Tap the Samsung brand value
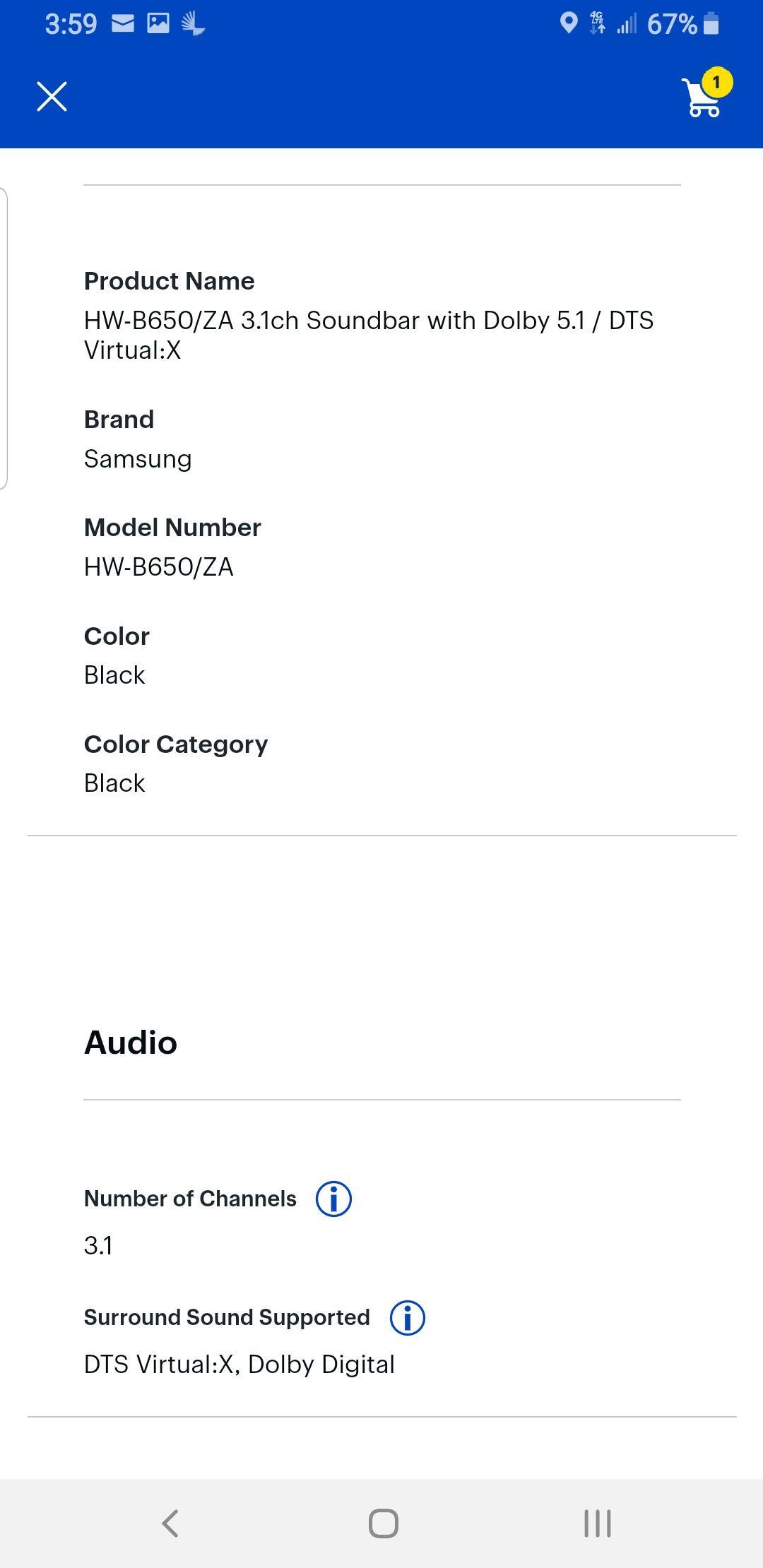Screen dimensions: 763x1568 tap(138, 459)
